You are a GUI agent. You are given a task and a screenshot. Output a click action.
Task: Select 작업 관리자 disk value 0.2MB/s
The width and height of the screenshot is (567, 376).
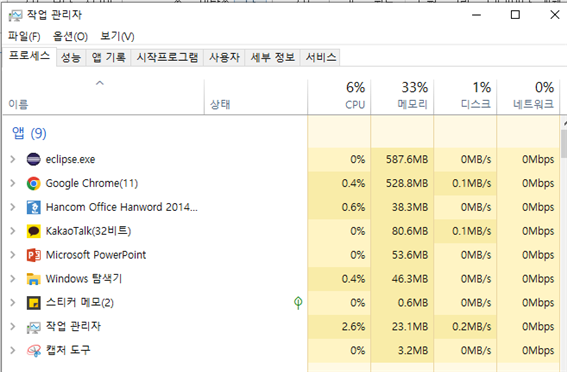coord(472,327)
